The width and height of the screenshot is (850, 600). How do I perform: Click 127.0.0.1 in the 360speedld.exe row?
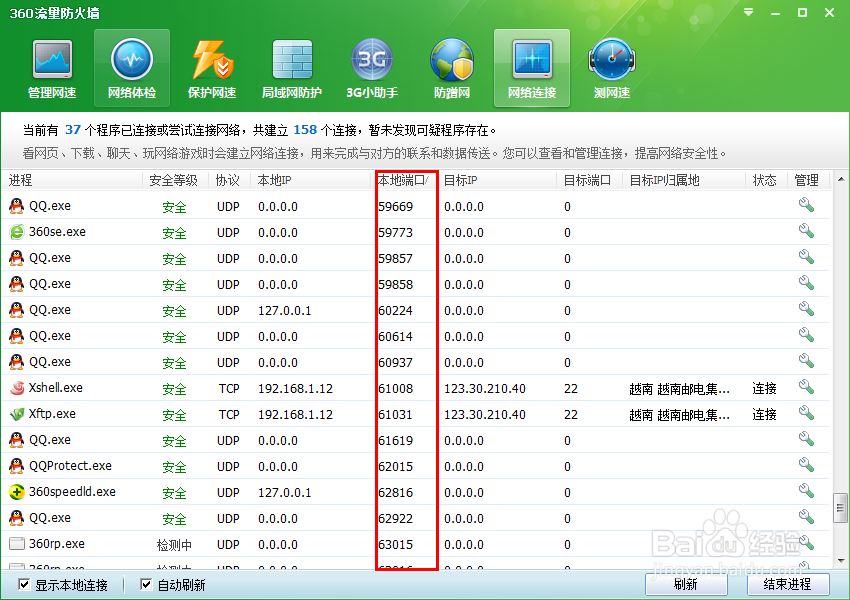(285, 493)
